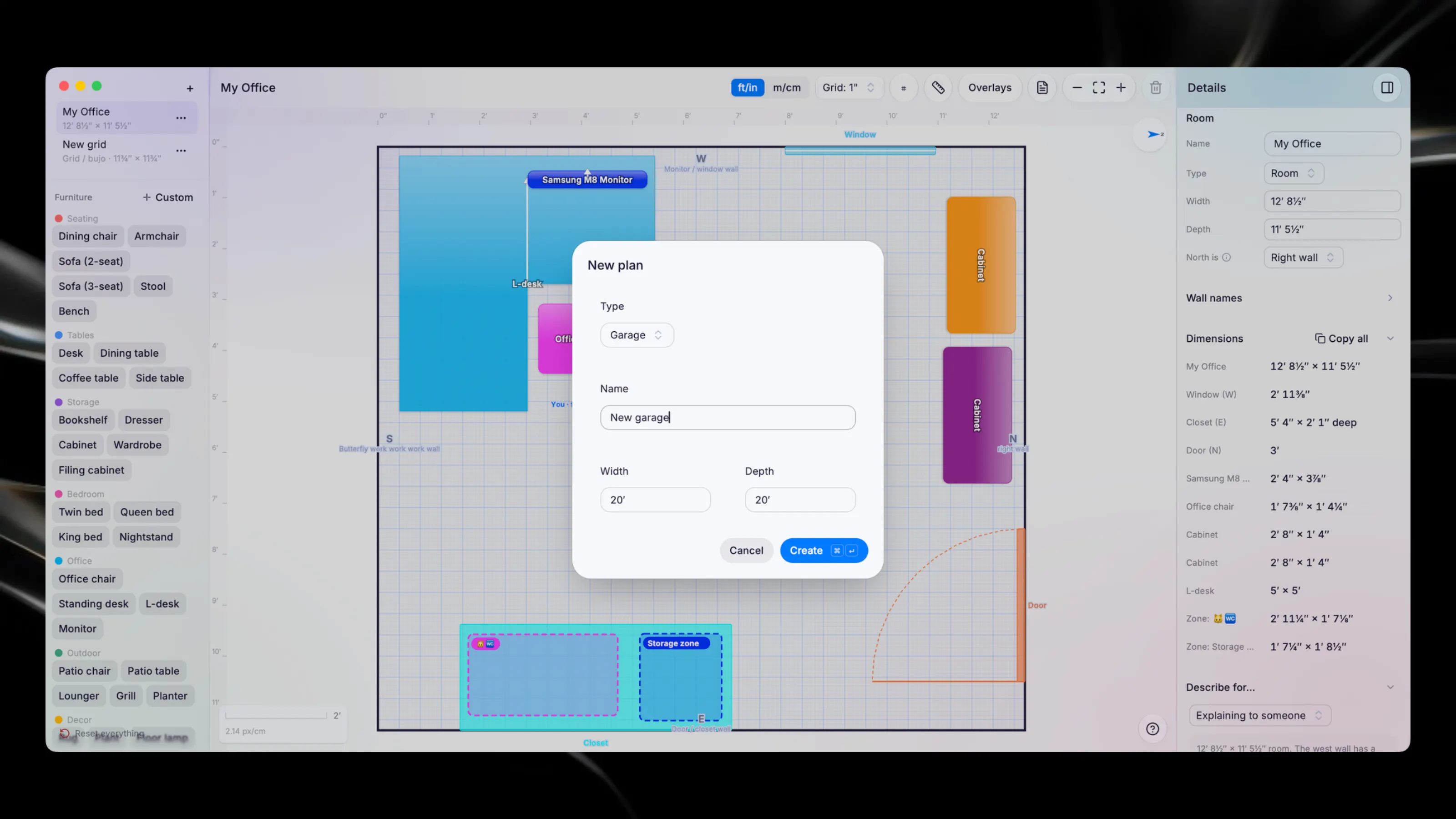The image size is (1456, 819).
Task: Add an L-desk from furniture list
Action: (162, 604)
